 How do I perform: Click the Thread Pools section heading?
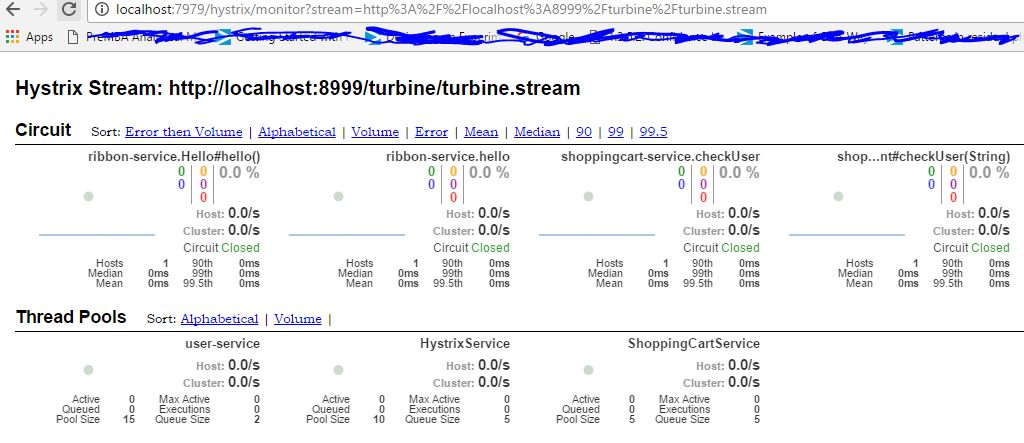pyautogui.click(x=71, y=317)
